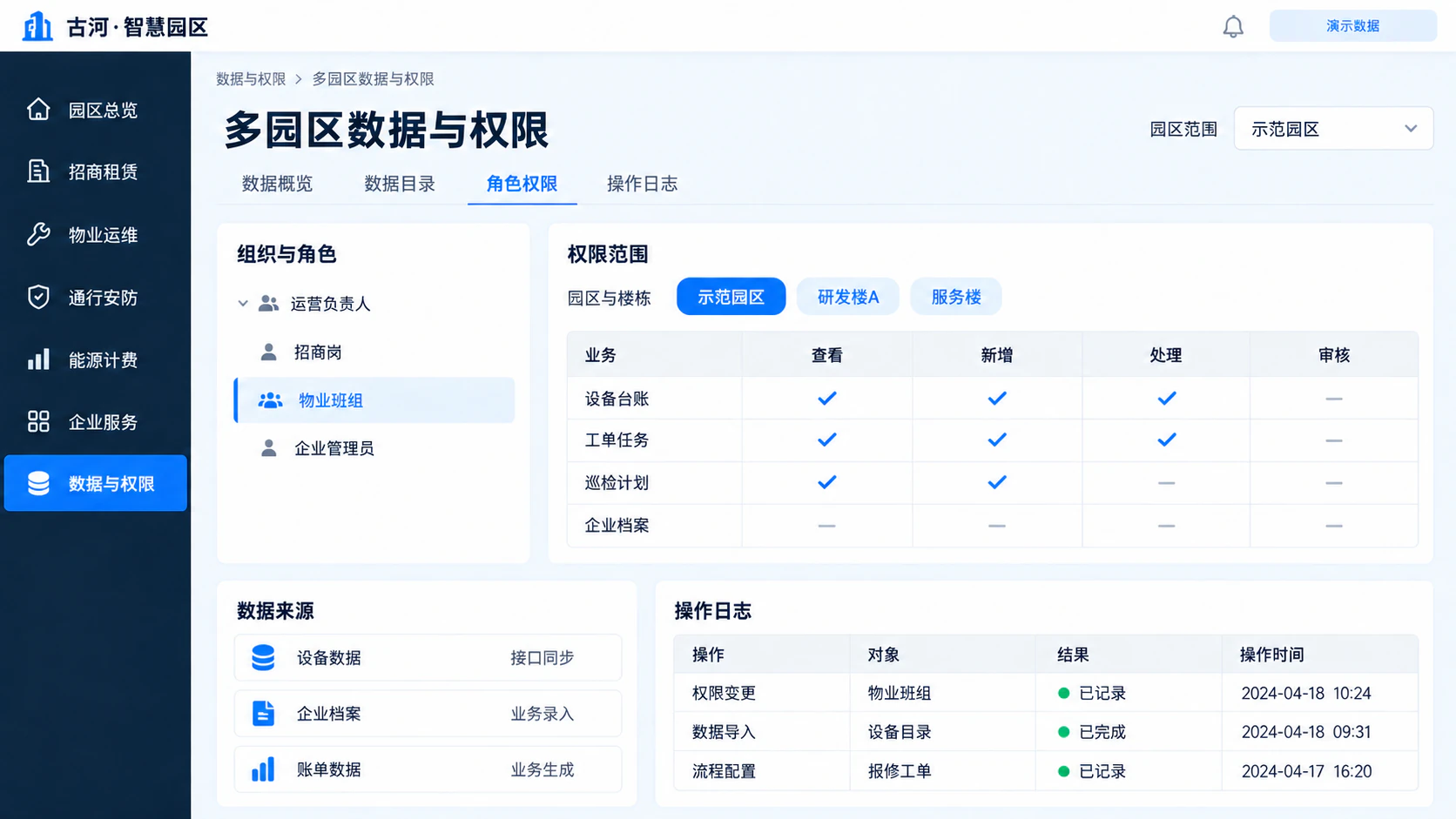
Task: Click the 能源计费 bar chart icon
Action: click(38, 359)
